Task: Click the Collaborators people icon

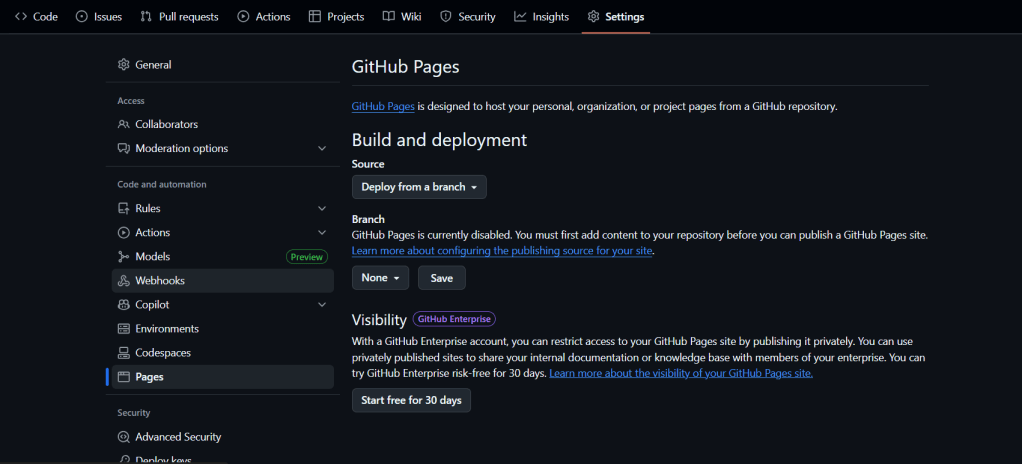Action: [x=124, y=124]
